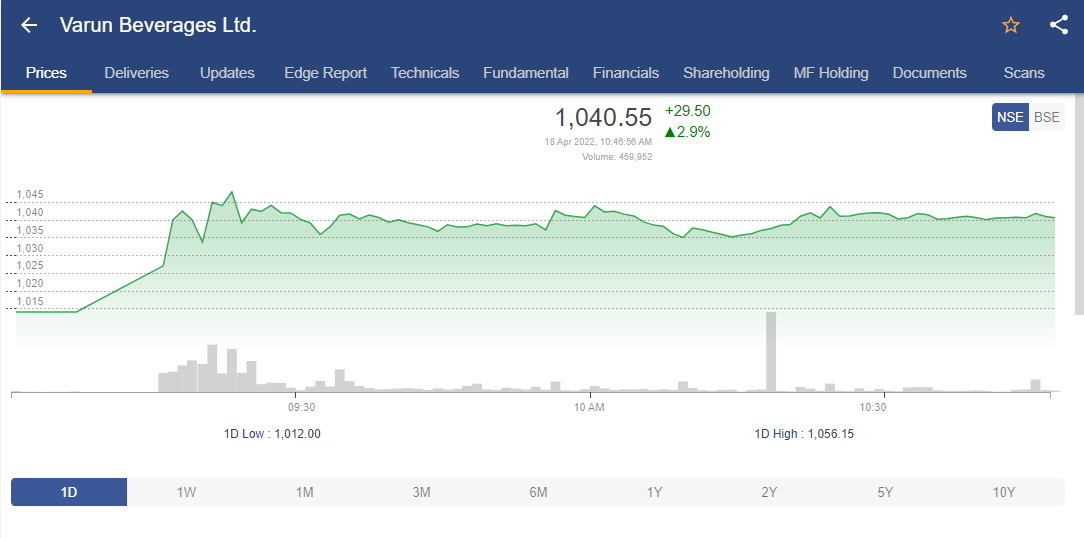Click the 1D Low : 1,012.00 label
Screen dimensions: 1084x538
pyautogui.click(x=272, y=434)
